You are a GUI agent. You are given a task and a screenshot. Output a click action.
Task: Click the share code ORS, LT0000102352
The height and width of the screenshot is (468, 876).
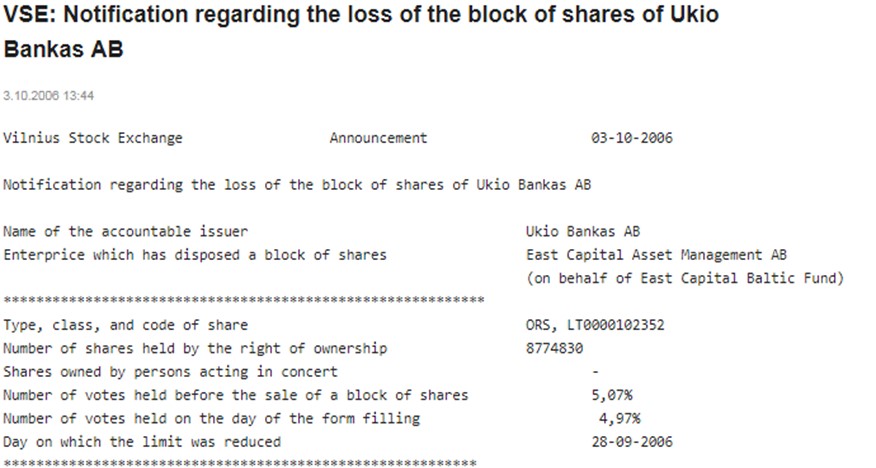[595, 325]
